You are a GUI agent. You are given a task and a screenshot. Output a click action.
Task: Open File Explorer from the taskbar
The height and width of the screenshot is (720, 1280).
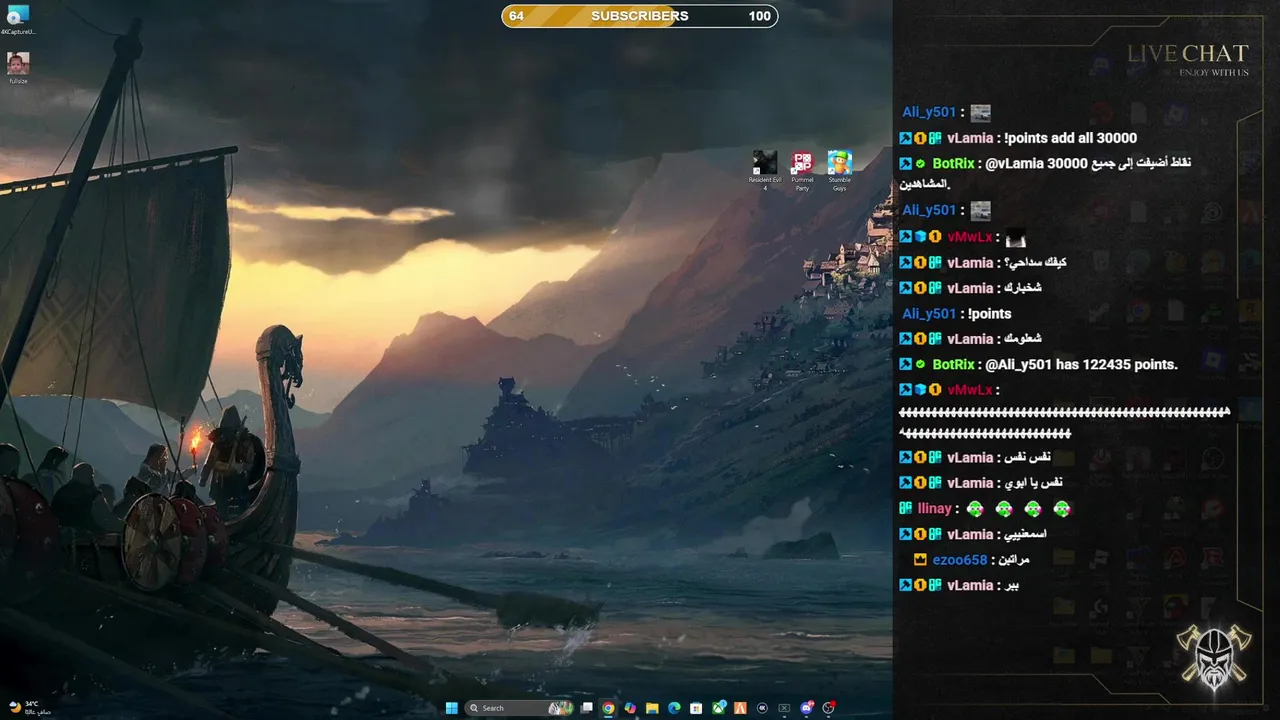point(652,708)
